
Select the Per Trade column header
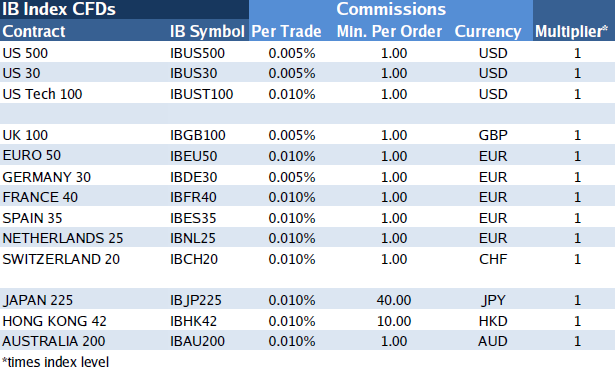click(x=286, y=31)
